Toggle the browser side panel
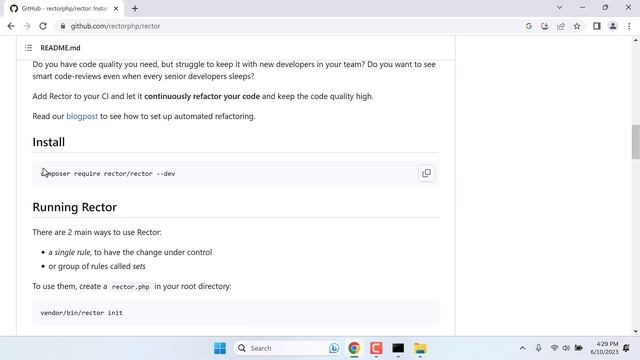 tap(597, 26)
